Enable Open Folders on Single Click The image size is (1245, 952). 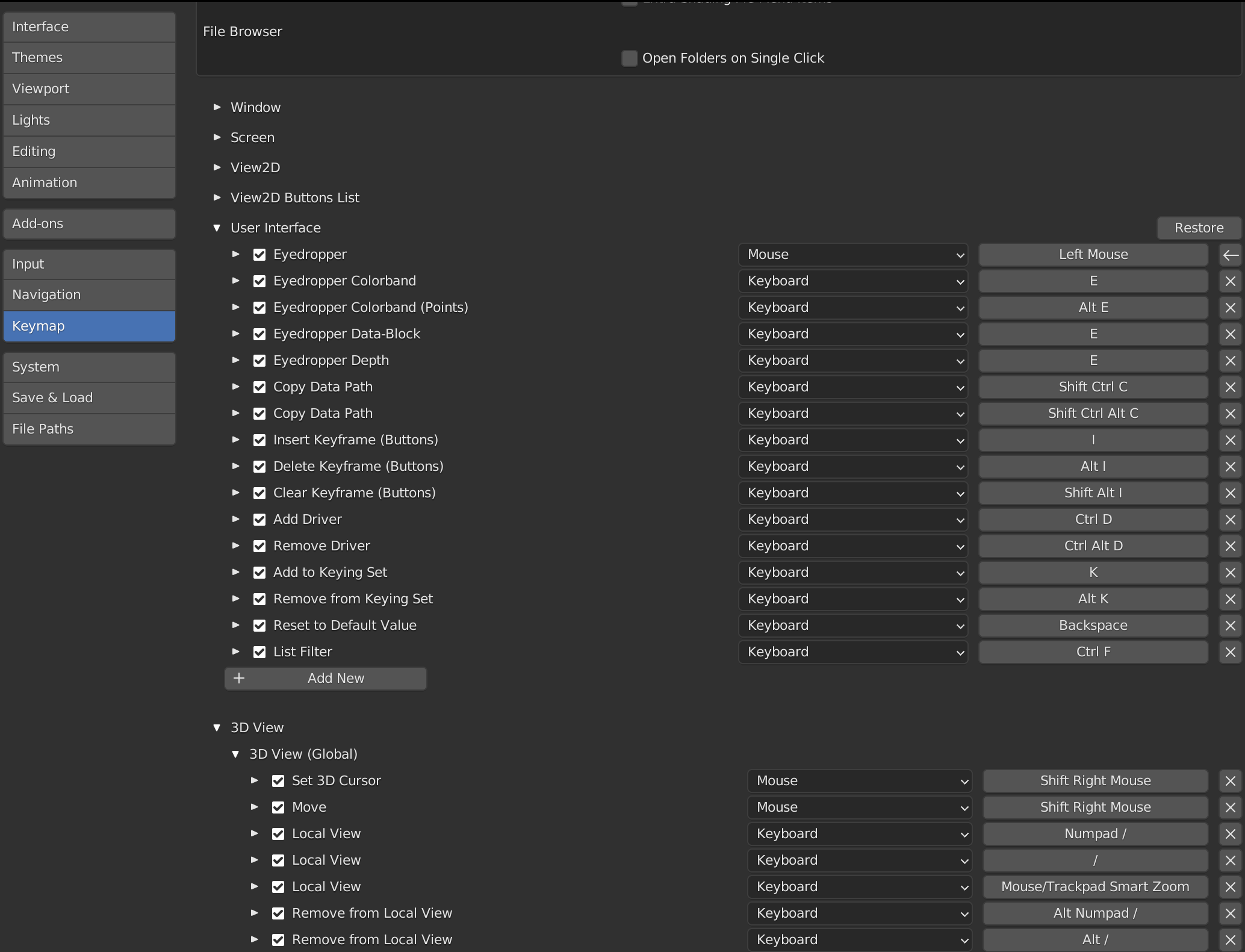(629, 58)
